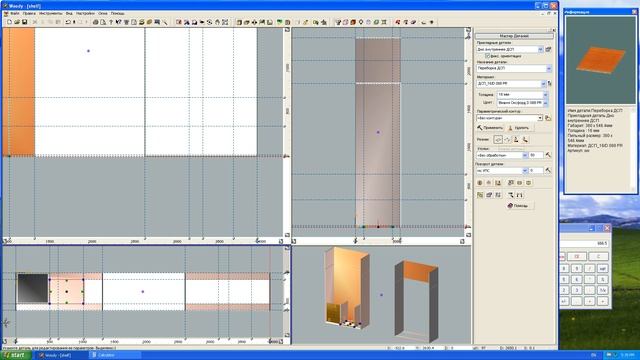Viewport: 640px width, 360px height.
Task: Click hammer icon in Уголки row
Action: 548,155
